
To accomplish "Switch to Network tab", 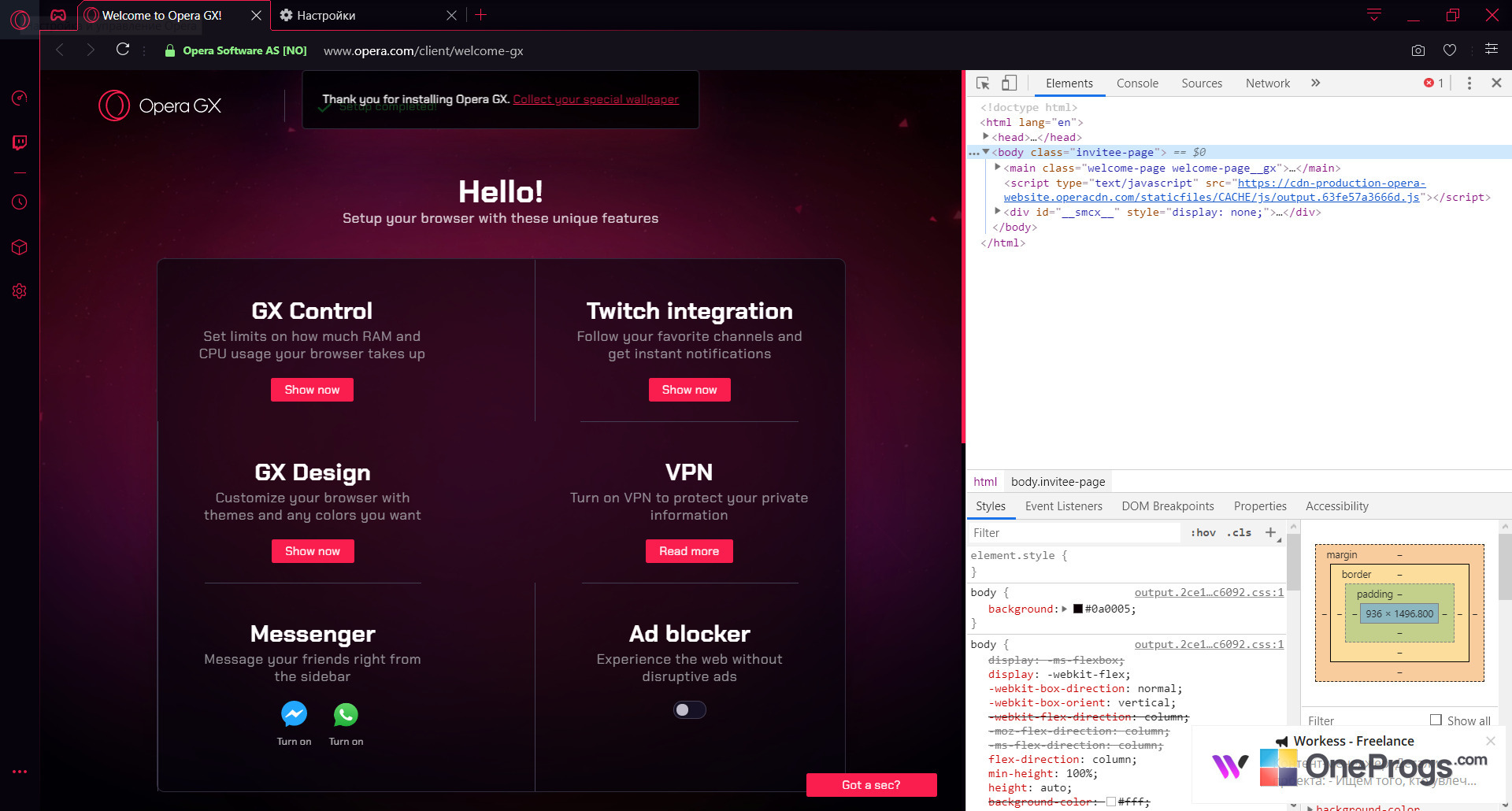I will (1268, 83).
